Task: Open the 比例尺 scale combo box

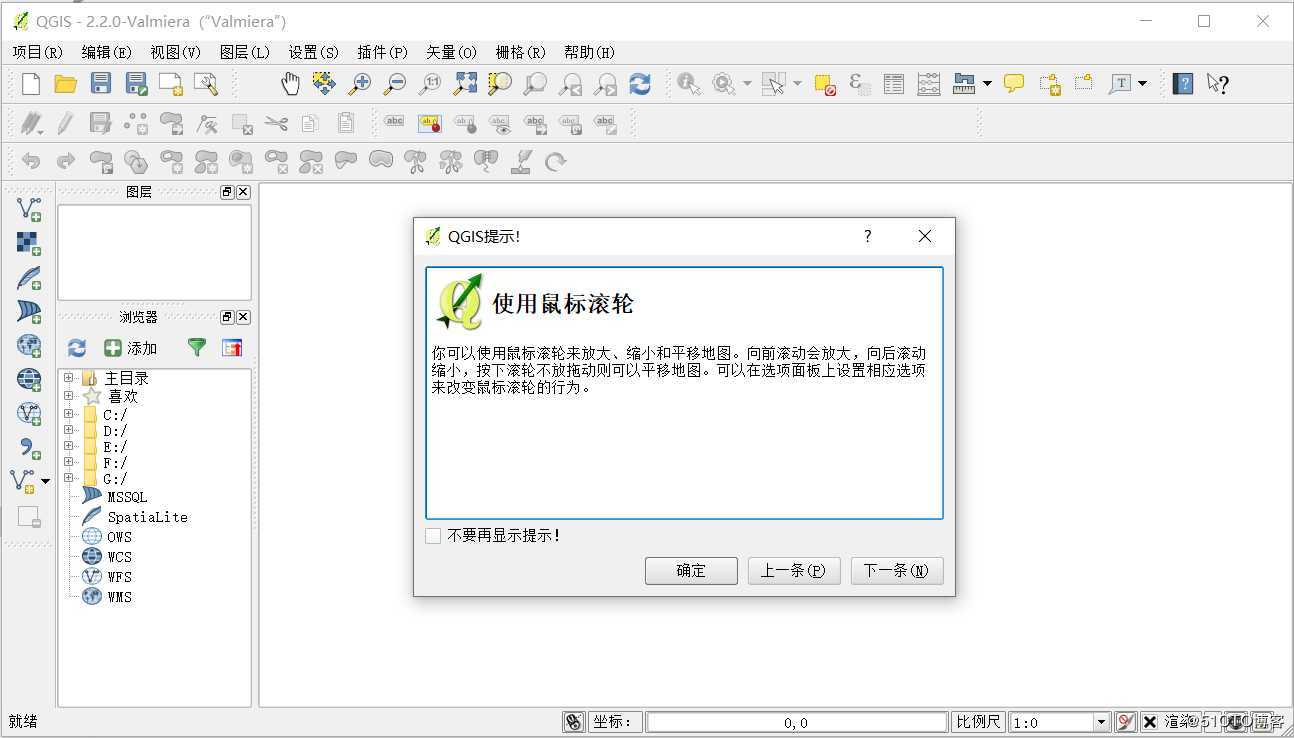Action: 1060,722
